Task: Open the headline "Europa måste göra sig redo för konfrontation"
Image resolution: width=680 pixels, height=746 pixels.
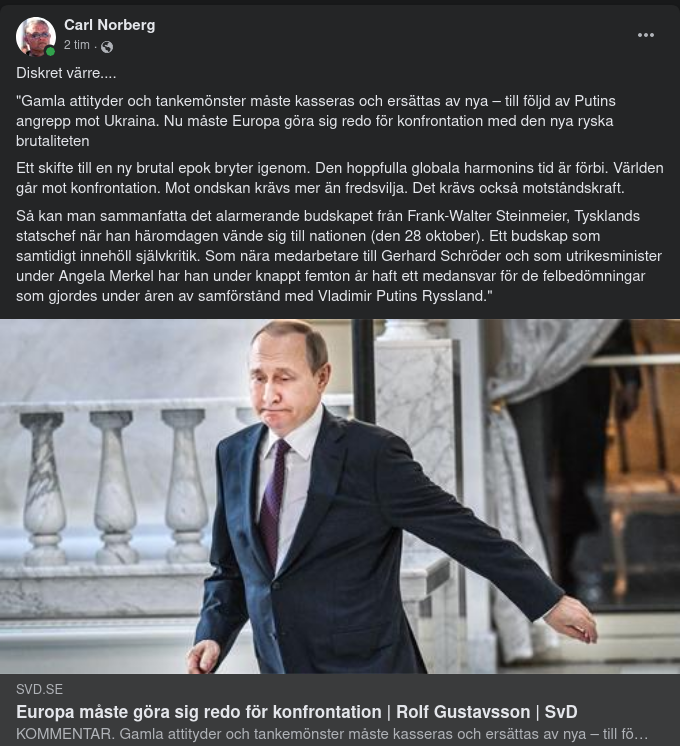Action: [x=296, y=712]
